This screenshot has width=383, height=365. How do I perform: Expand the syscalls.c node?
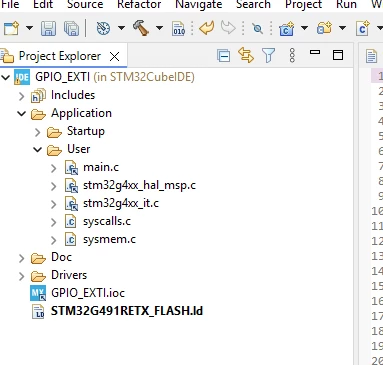pos(54,222)
